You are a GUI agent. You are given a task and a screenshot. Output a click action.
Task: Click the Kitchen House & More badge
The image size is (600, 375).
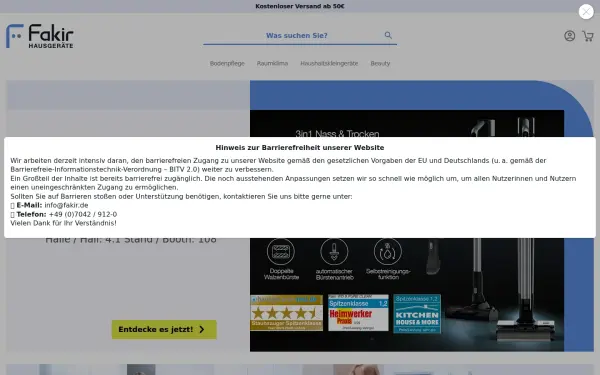coord(417,314)
